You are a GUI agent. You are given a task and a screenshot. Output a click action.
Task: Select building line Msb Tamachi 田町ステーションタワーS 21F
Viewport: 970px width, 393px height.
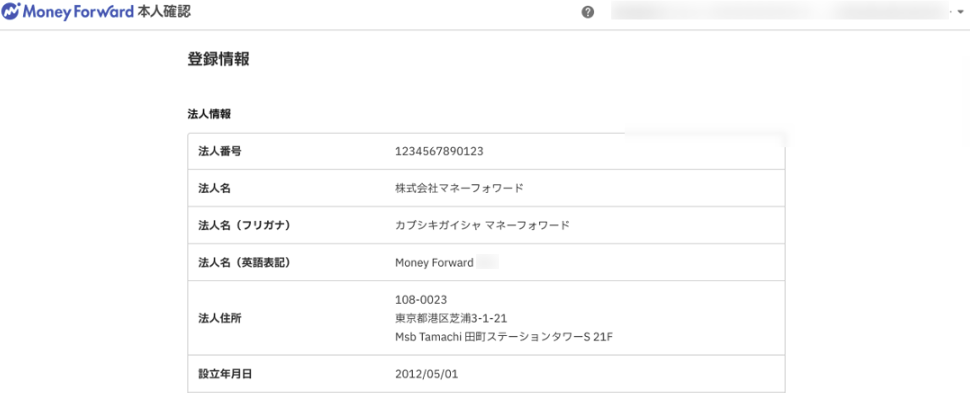tap(504, 337)
